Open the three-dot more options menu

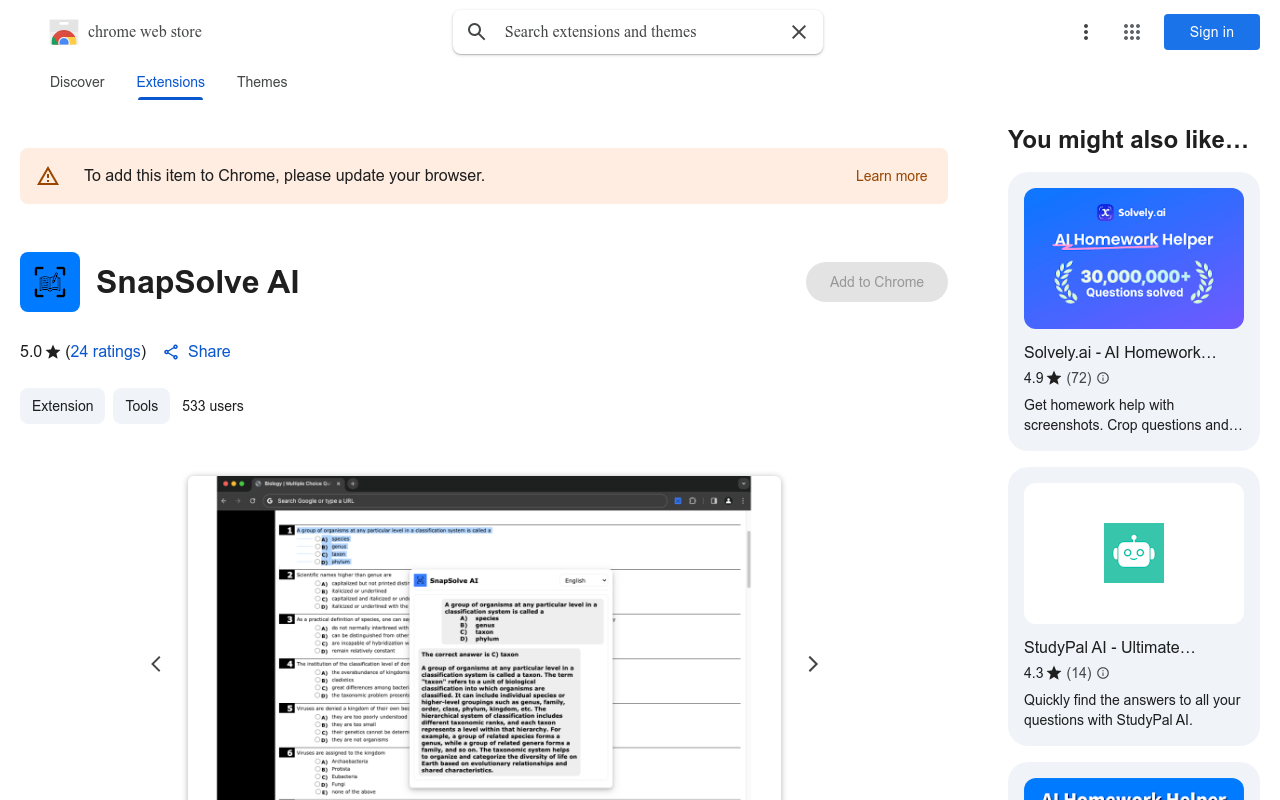coord(1086,32)
